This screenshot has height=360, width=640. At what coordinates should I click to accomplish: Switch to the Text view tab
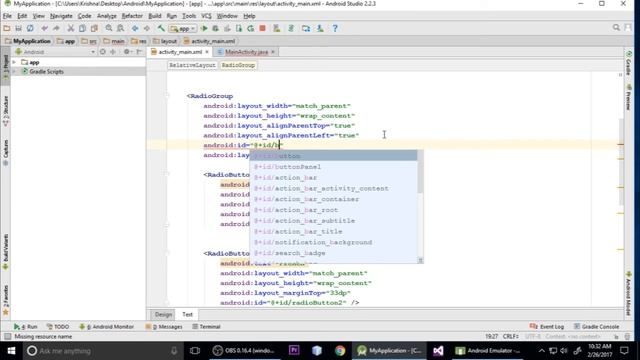click(187, 314)
